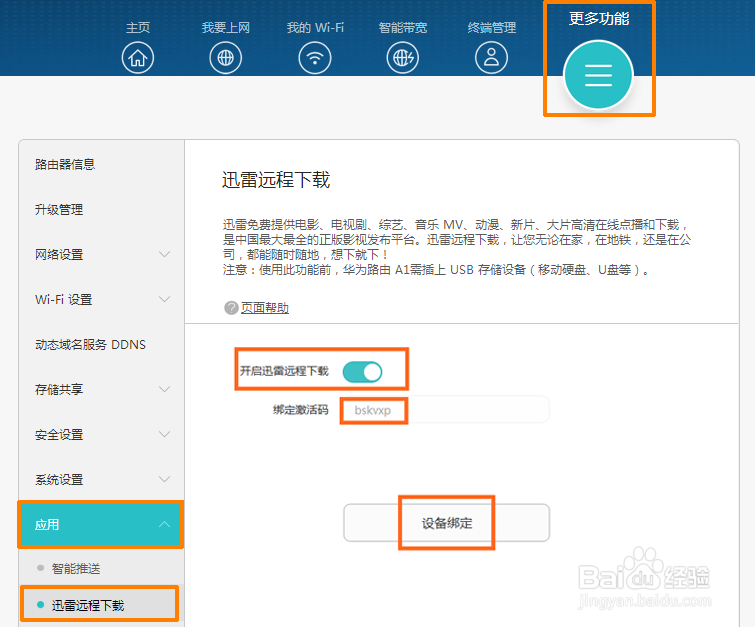Select the 智能带宽 tab label

click(x=403, y=27)
